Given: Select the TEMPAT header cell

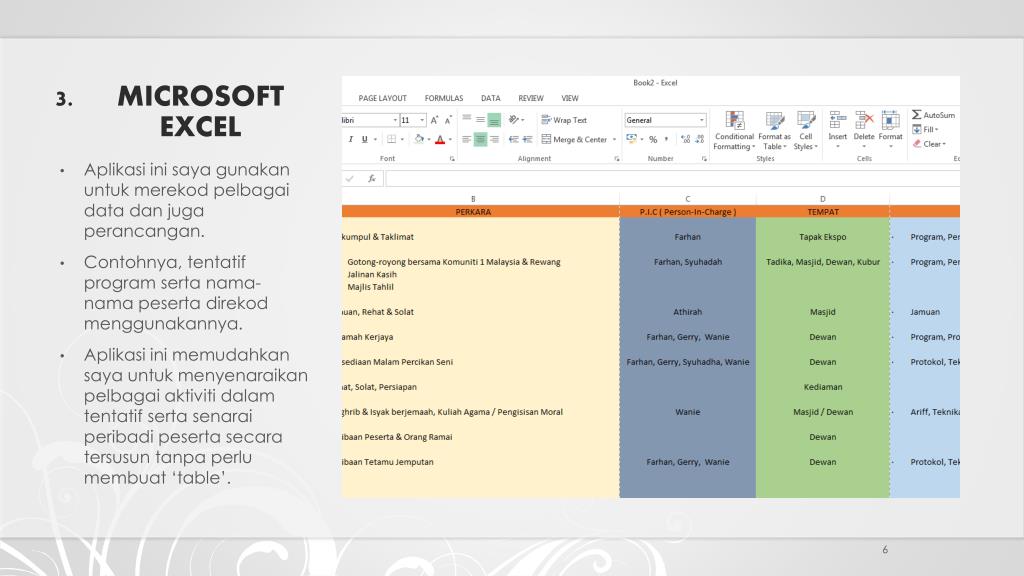Looking at the screenshot, I should pos(823,212).
